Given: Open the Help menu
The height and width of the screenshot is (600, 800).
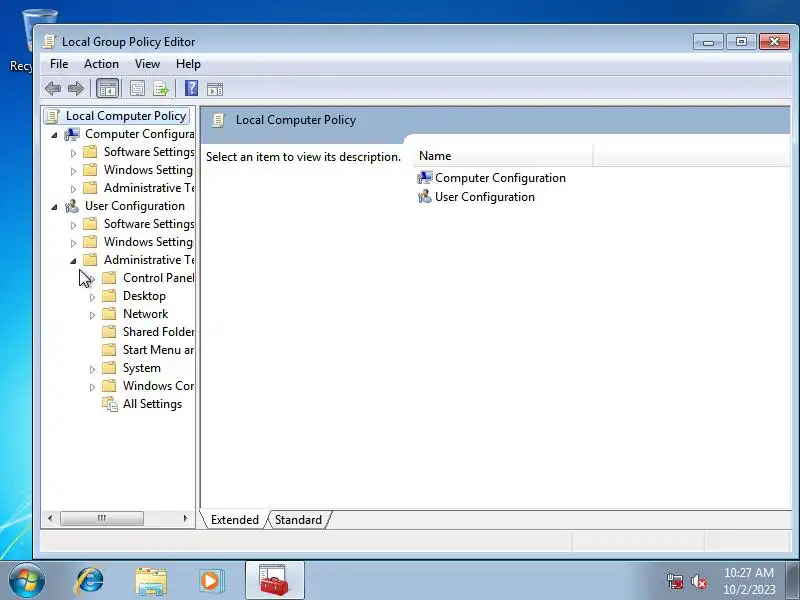Looking at the screenshot, I should tap(188, 64).
